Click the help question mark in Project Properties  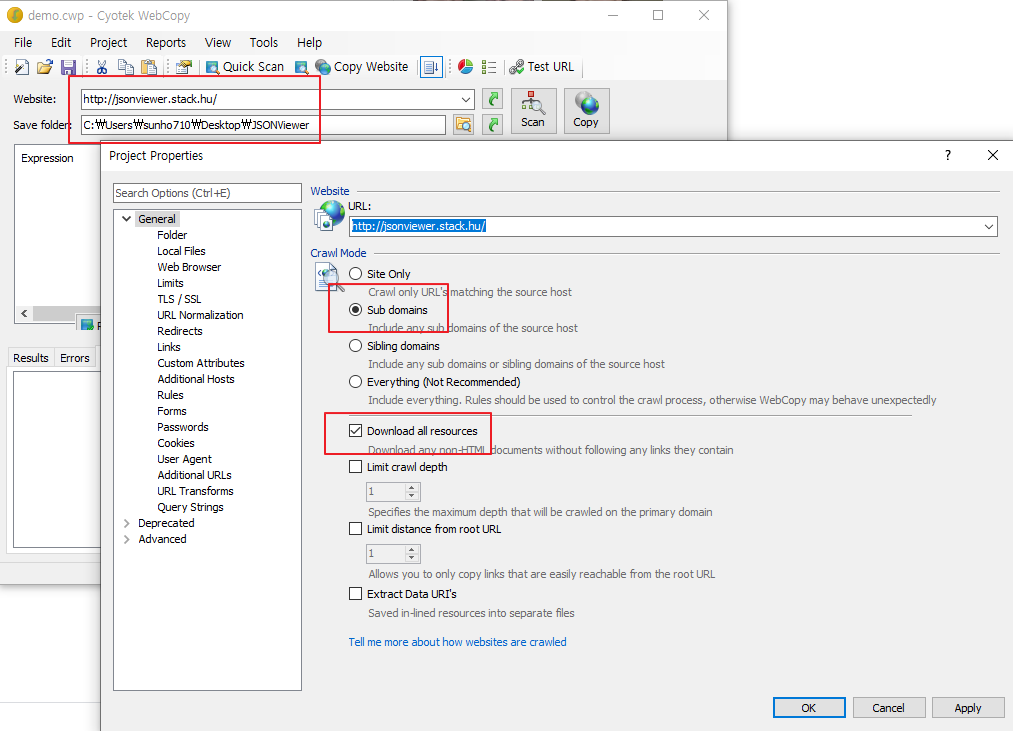948,155
